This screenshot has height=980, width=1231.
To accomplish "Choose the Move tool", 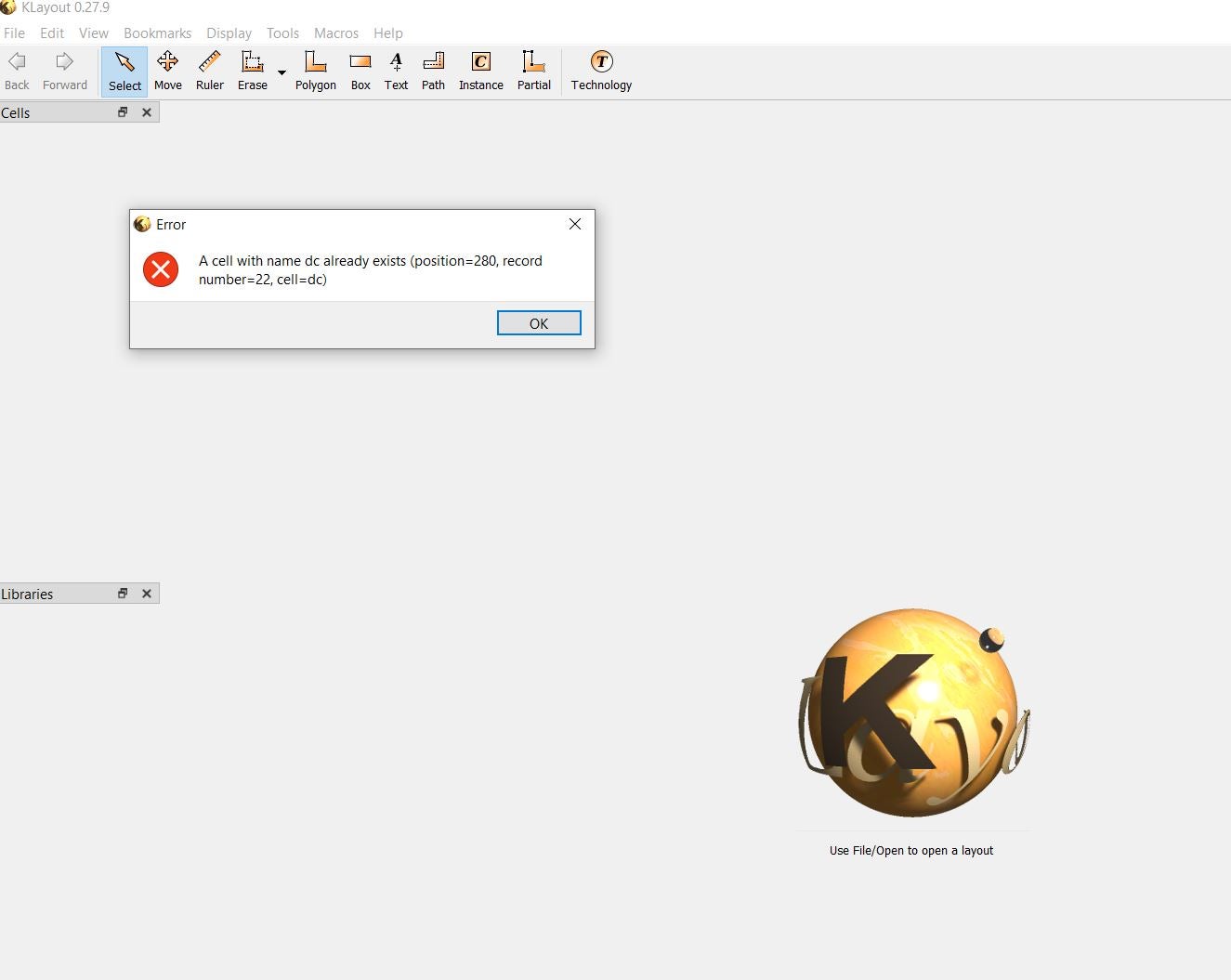I will [168, 72].
